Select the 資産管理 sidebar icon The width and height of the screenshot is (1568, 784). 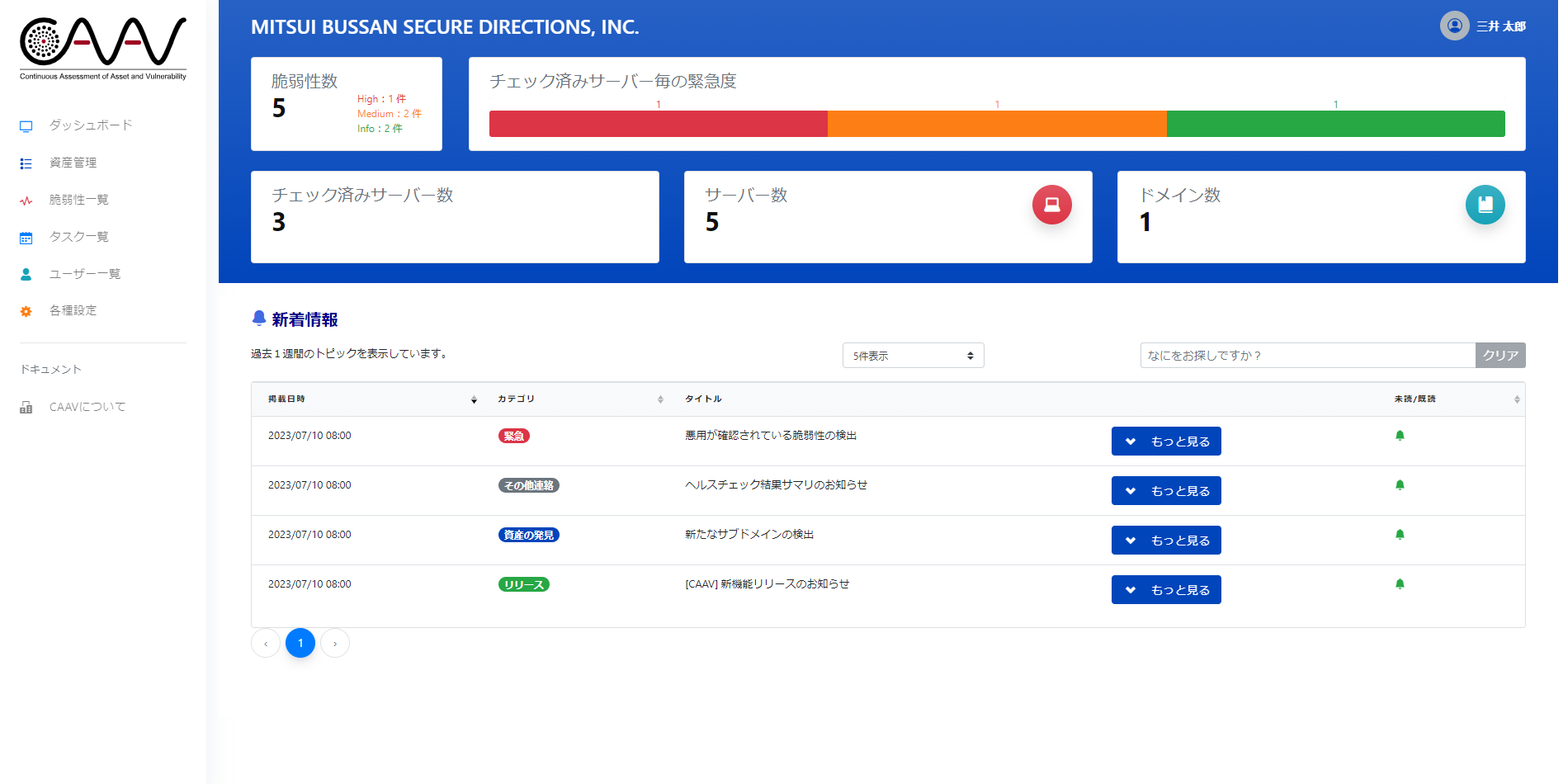click(26, 163)
